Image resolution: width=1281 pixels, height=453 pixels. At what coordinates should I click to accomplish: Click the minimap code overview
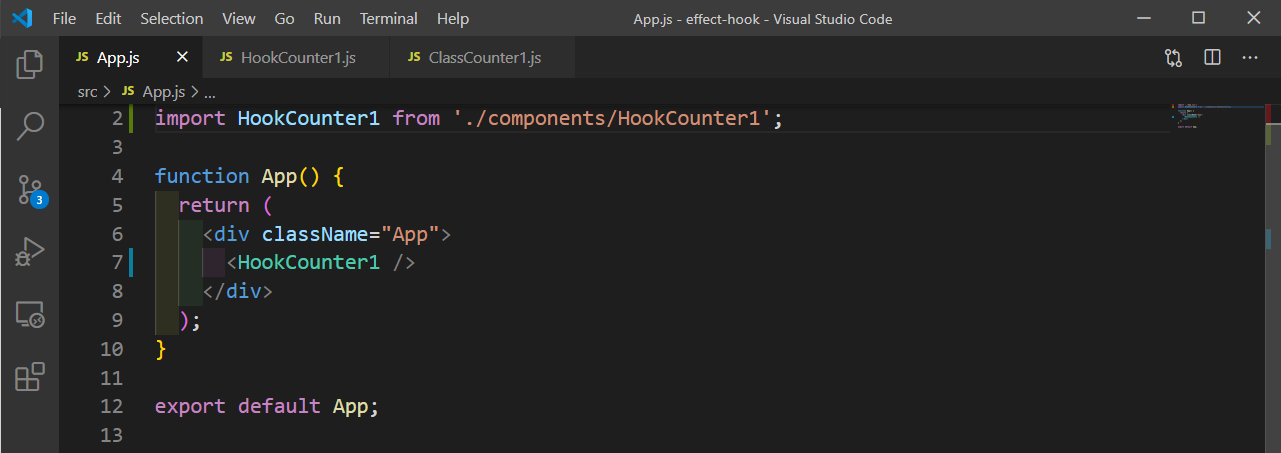click(1215, 116)
